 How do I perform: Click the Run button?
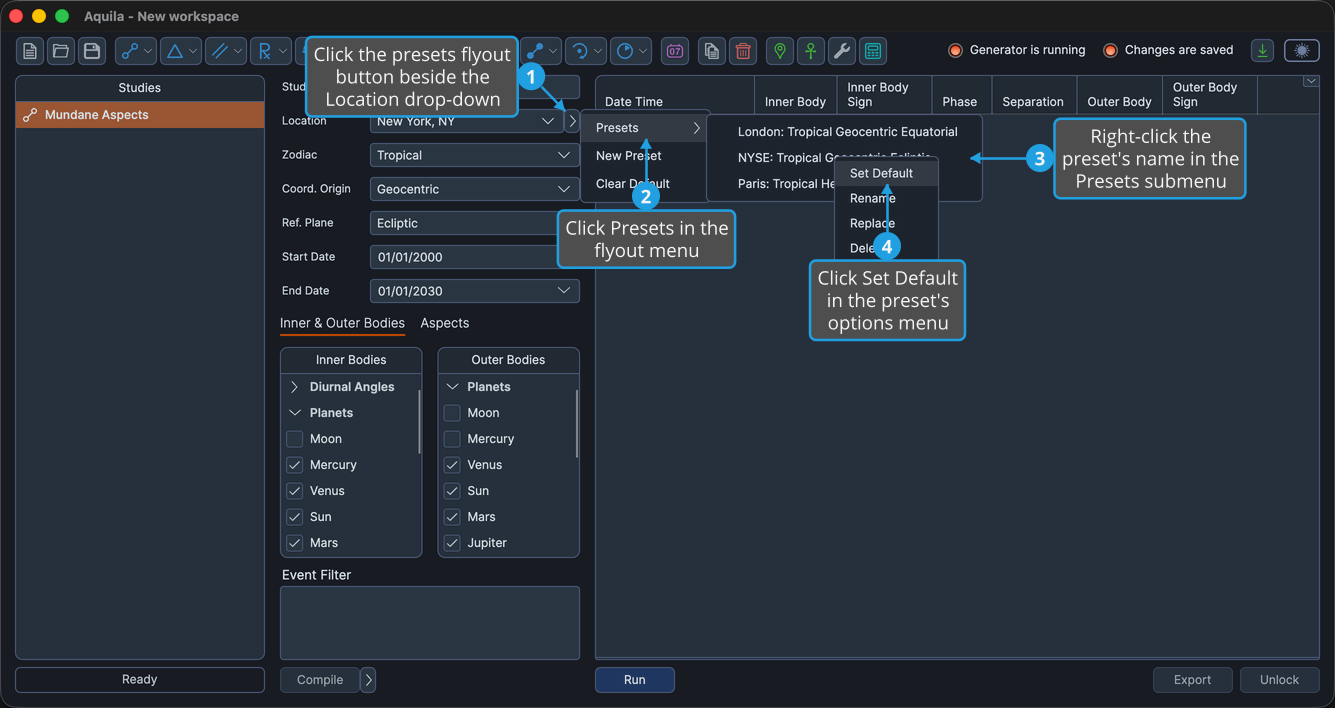(635, 680)
